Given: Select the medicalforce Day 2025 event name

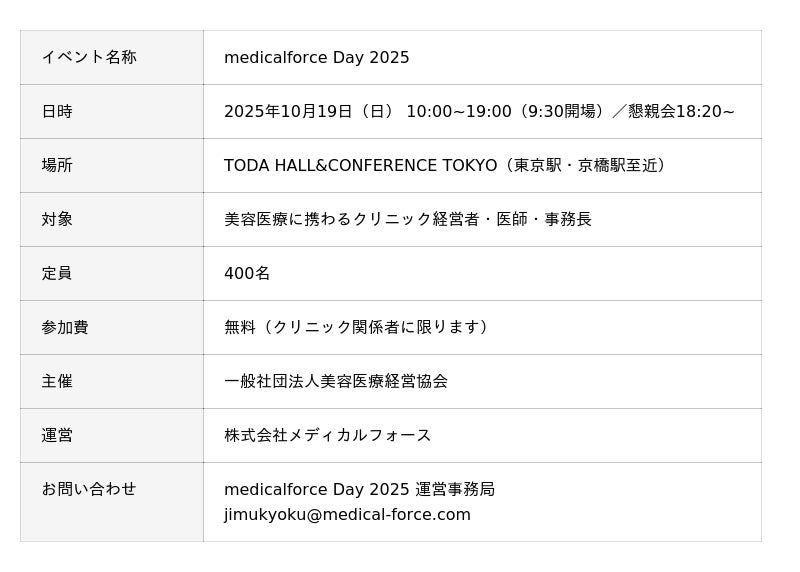Looking at the screenshot, I should tap(316, 57).
